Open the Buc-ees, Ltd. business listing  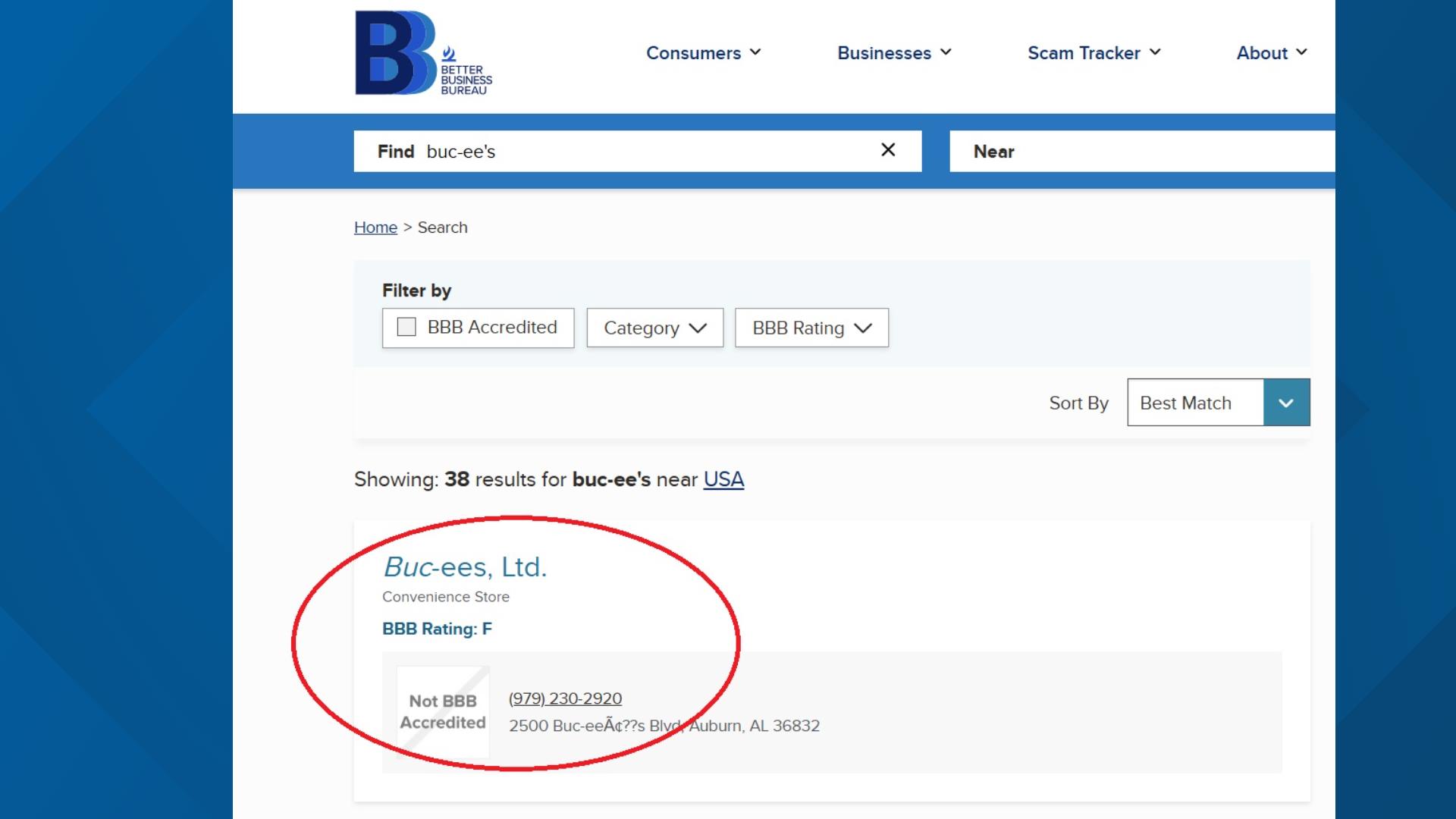pyautogui.click(x=465, y=566)
